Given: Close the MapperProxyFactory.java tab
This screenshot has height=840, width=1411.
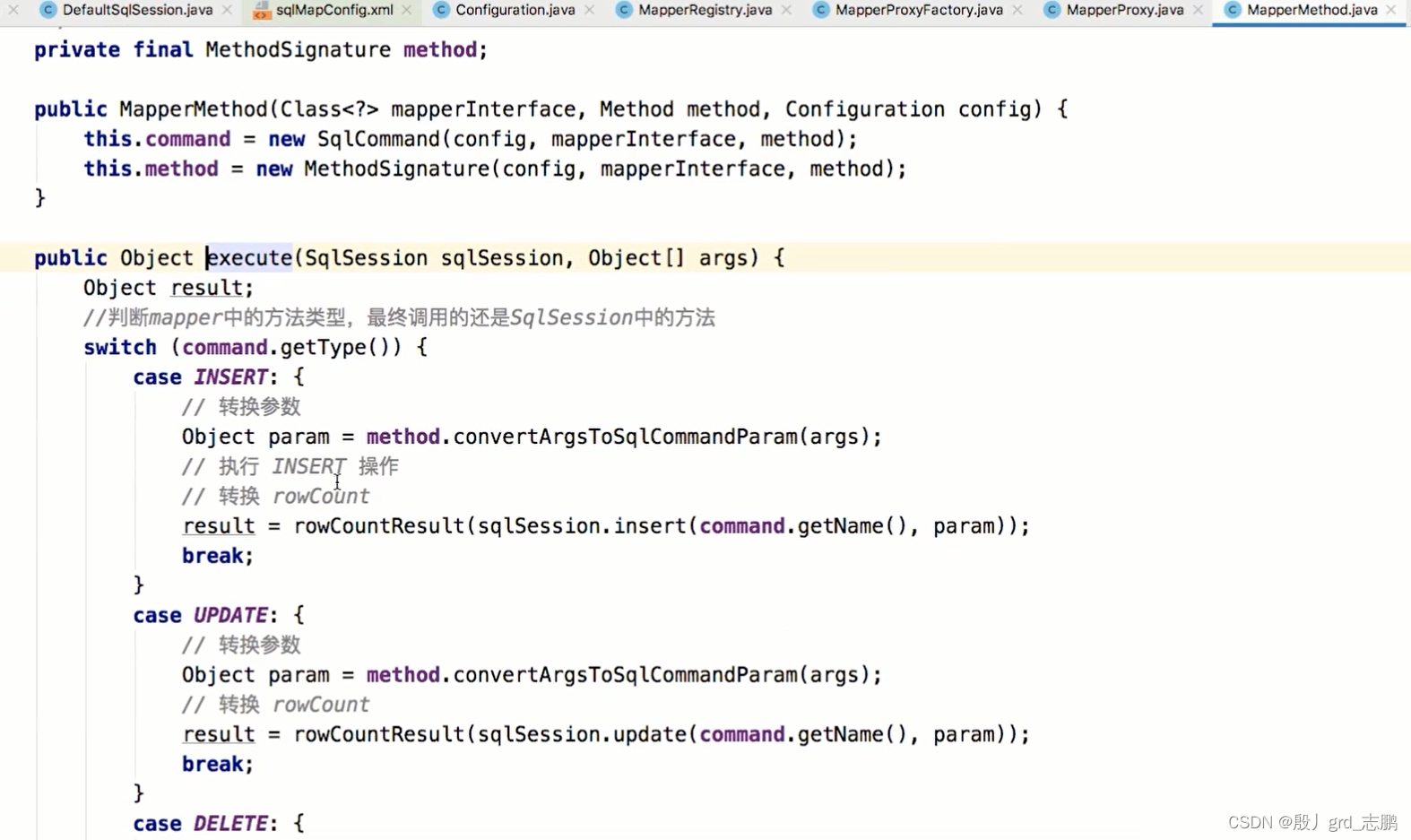Looking at the screenshot, I should coord(1017,10).
